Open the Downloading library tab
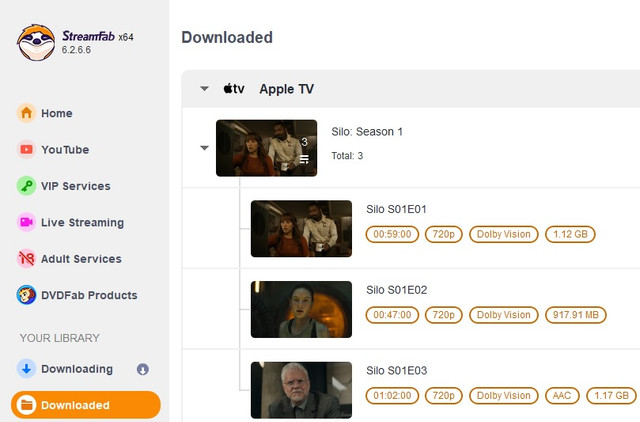 [76, 369]
